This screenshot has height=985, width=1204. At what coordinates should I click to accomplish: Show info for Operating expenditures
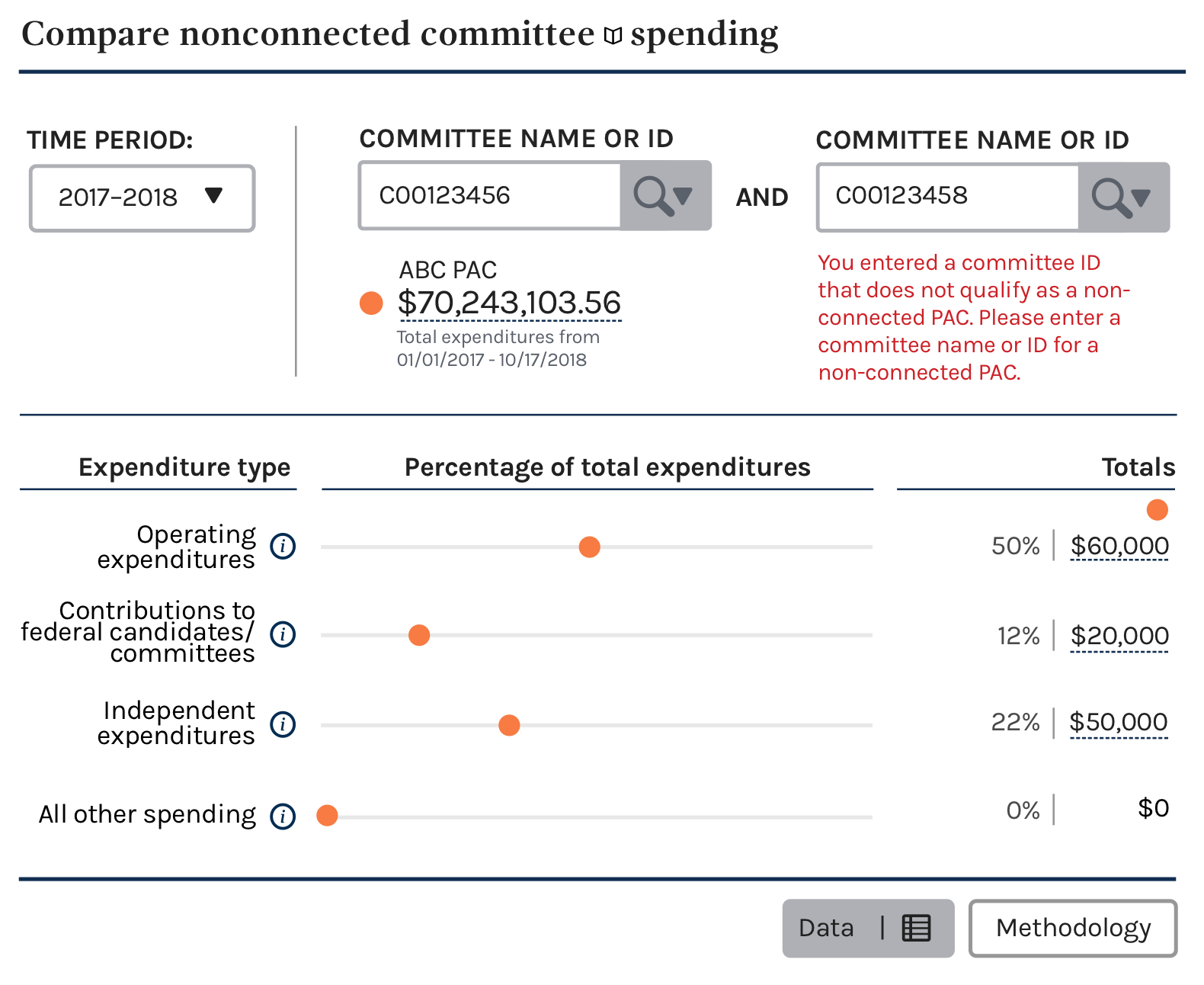coord(283,546)
